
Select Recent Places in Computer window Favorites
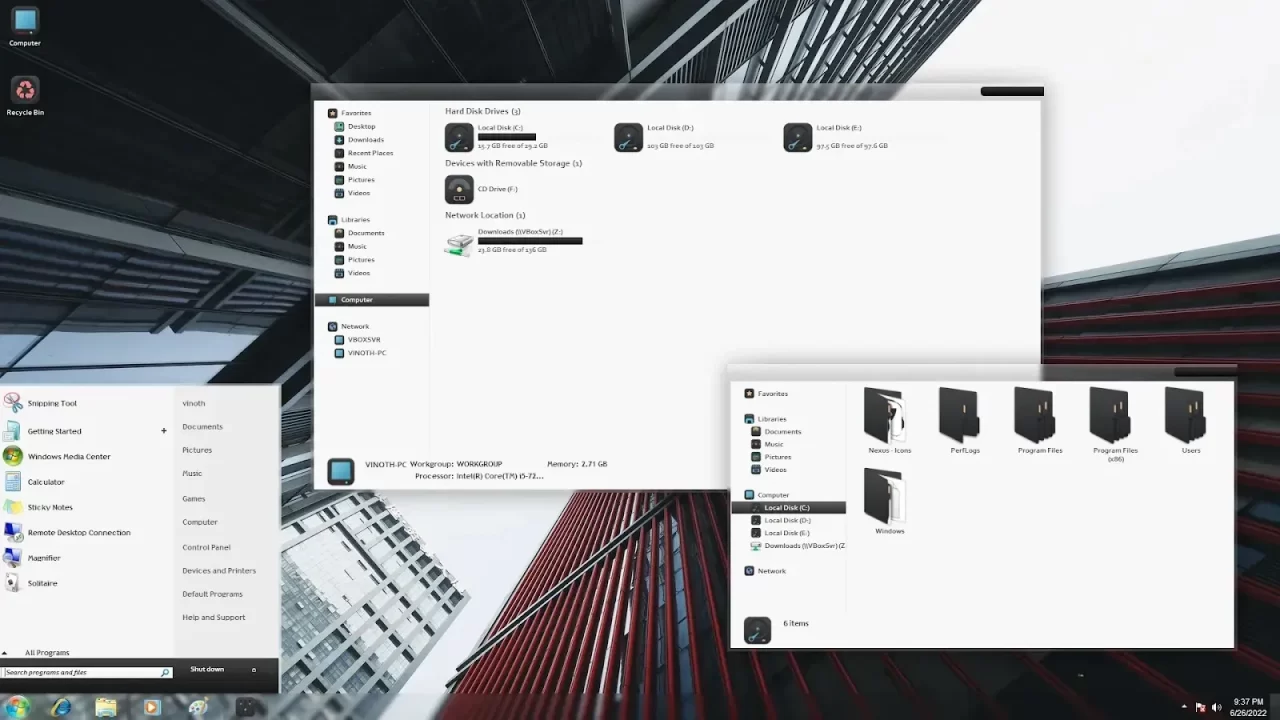pyautogui.click(x=363, y=153)
